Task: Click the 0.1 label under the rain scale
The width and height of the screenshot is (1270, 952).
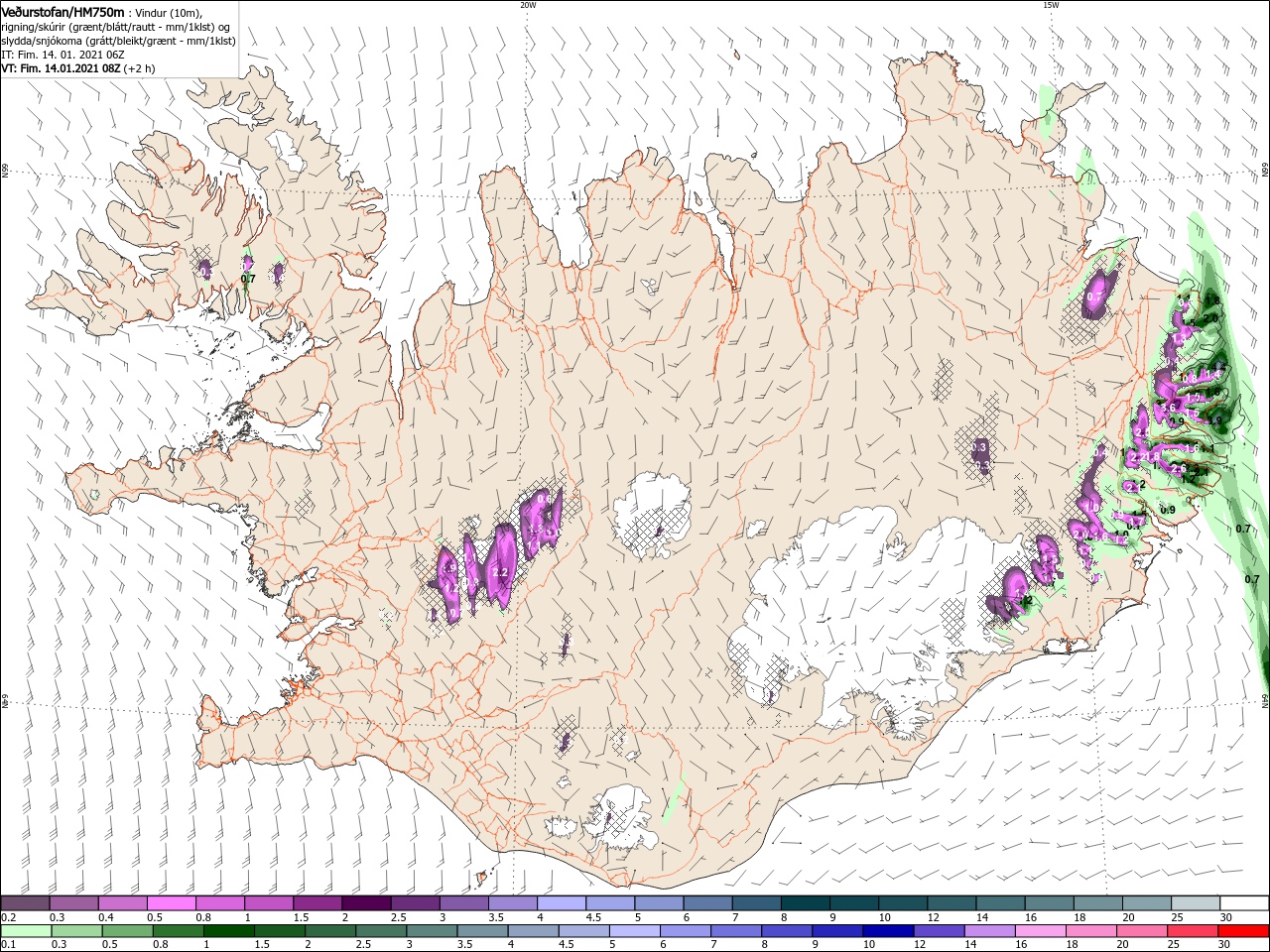Action: click(8, 945)
